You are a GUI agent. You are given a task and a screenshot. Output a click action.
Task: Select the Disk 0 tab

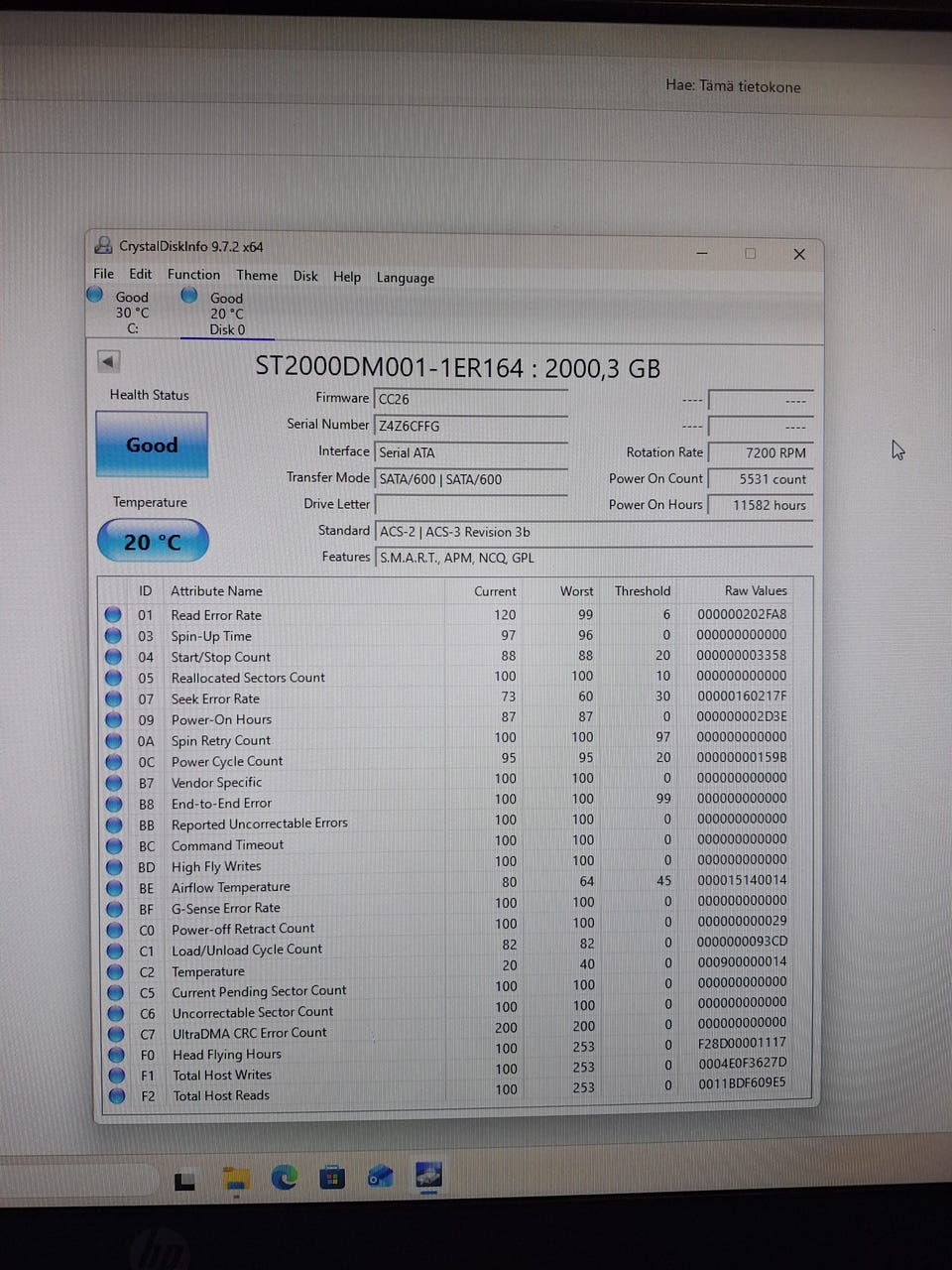tap(226, 313)
